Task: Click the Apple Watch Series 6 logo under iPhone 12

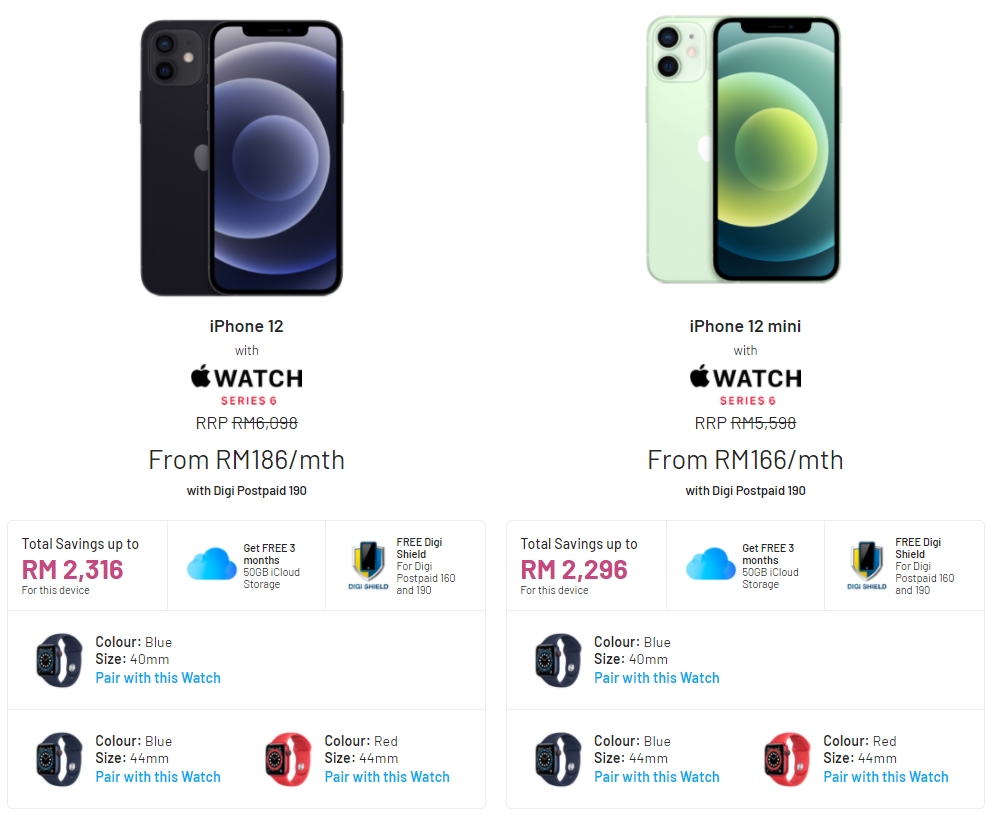Action: 247,385
